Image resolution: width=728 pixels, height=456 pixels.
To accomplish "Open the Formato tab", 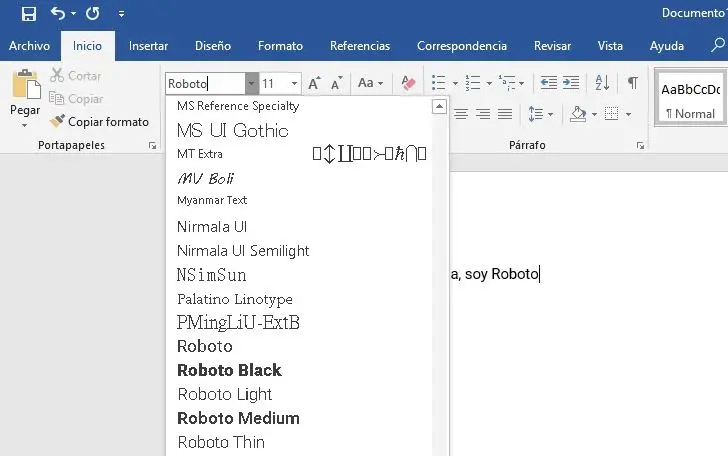I will [280, 46].
